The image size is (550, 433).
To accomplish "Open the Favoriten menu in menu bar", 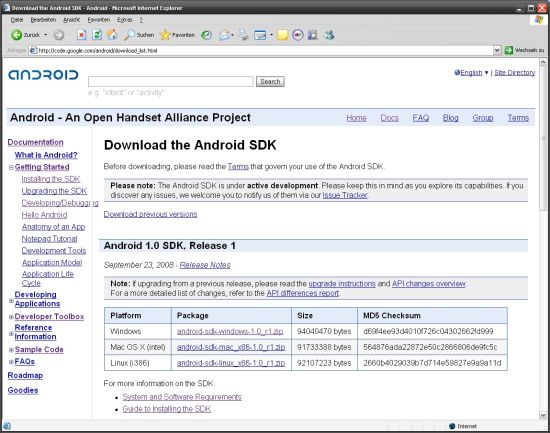I will click(99, 20).
